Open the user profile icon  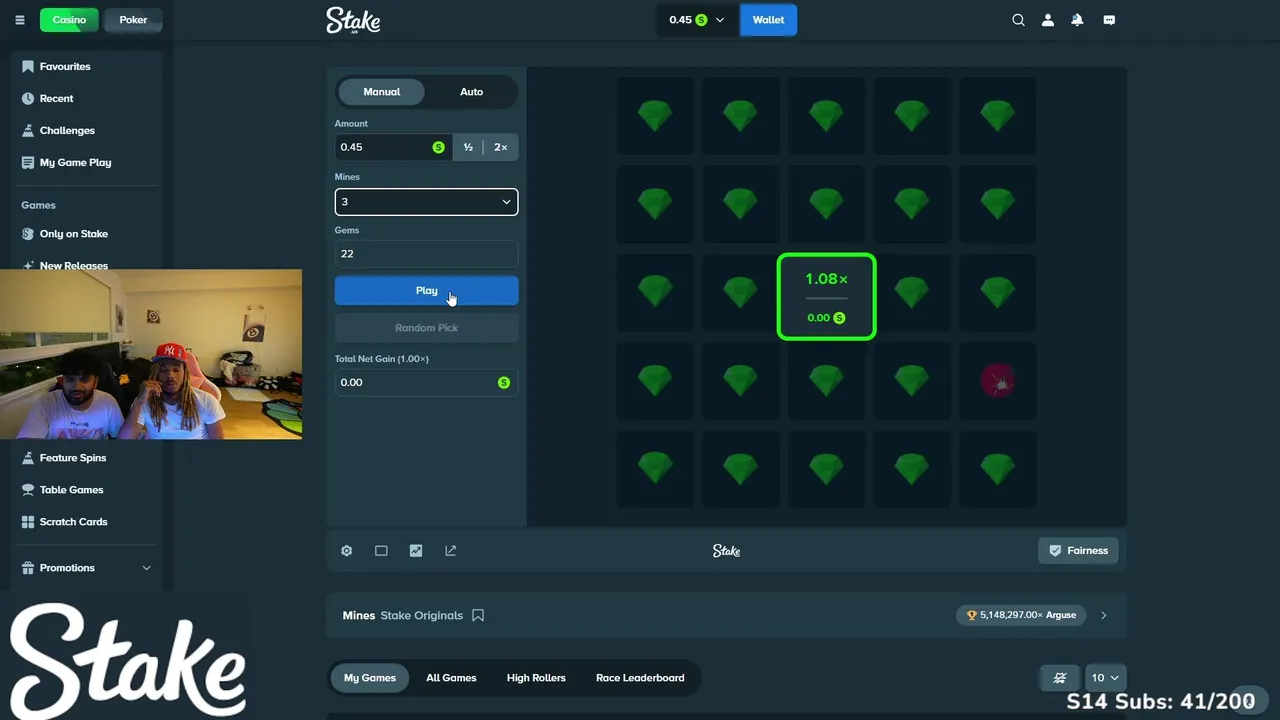(1048, 20)
